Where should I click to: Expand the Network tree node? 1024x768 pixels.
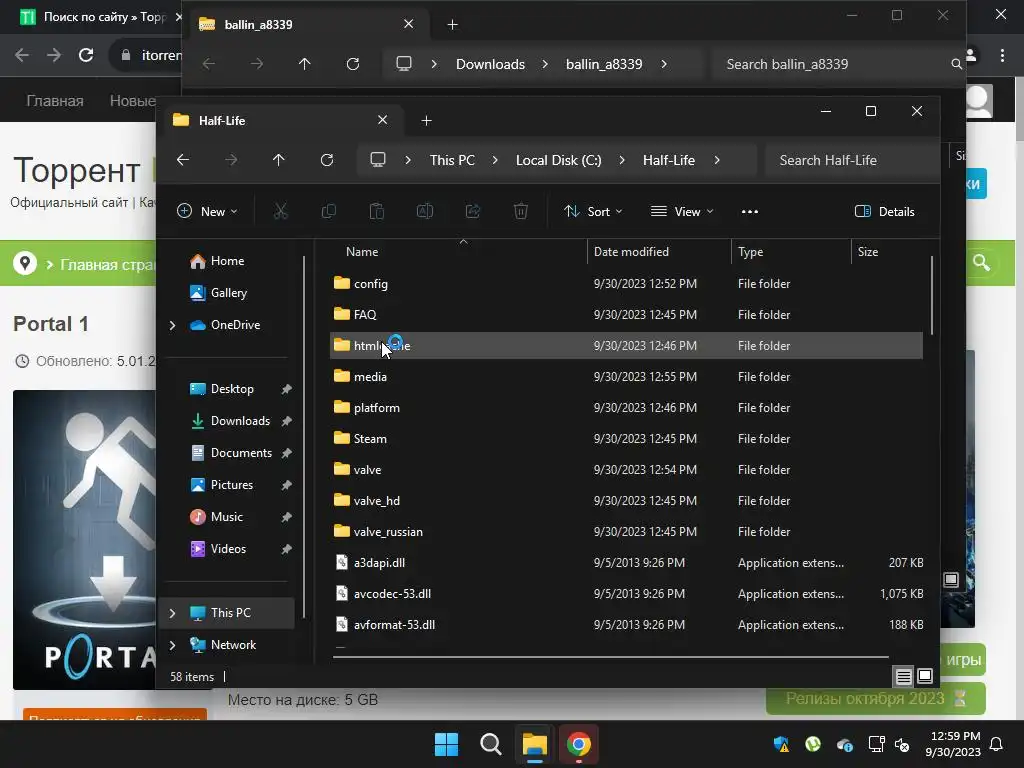click(172, 645)
